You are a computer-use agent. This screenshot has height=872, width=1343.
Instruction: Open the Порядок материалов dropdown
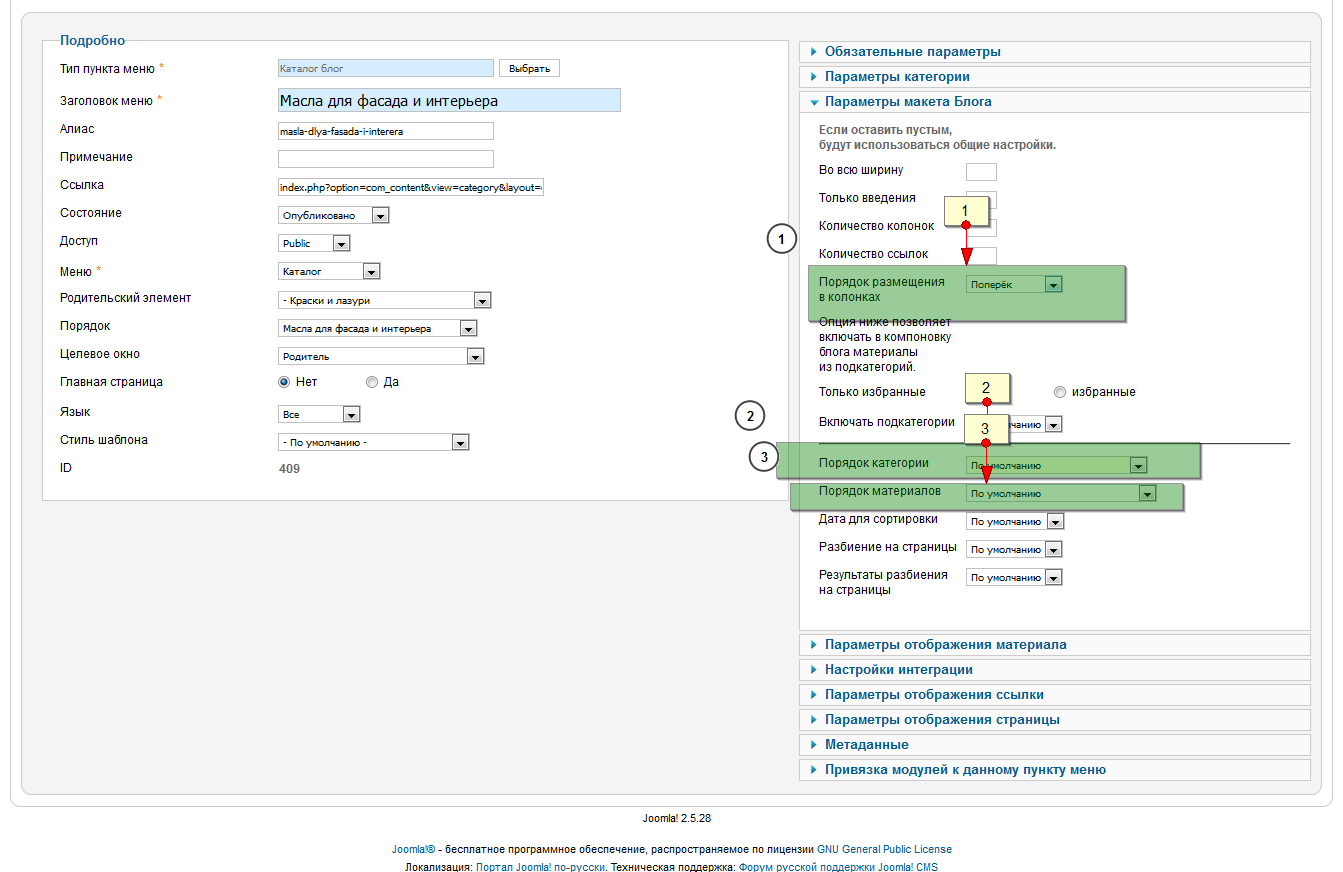(x=1061, y=493)
